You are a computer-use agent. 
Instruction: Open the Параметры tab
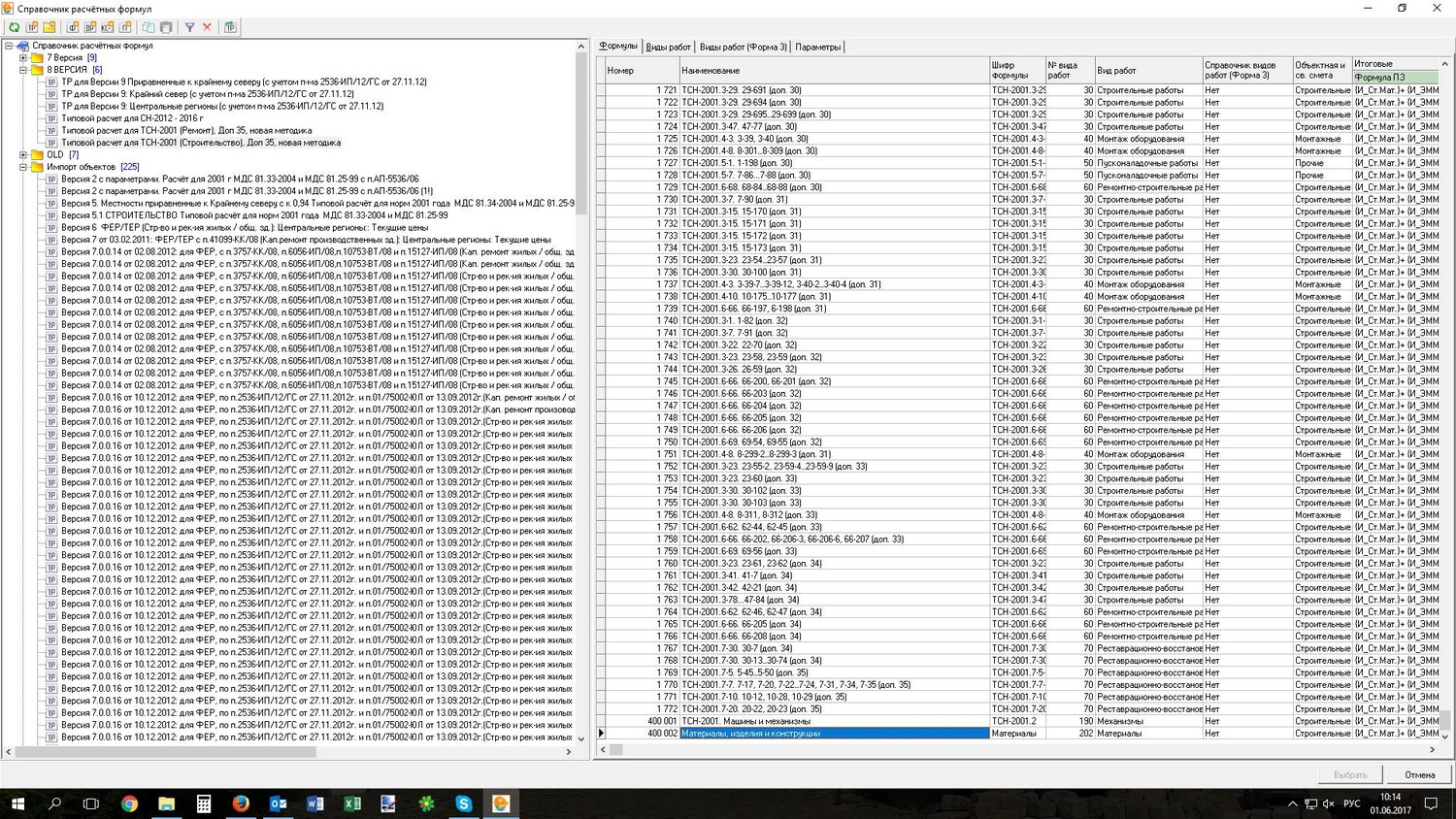[818, 47]
